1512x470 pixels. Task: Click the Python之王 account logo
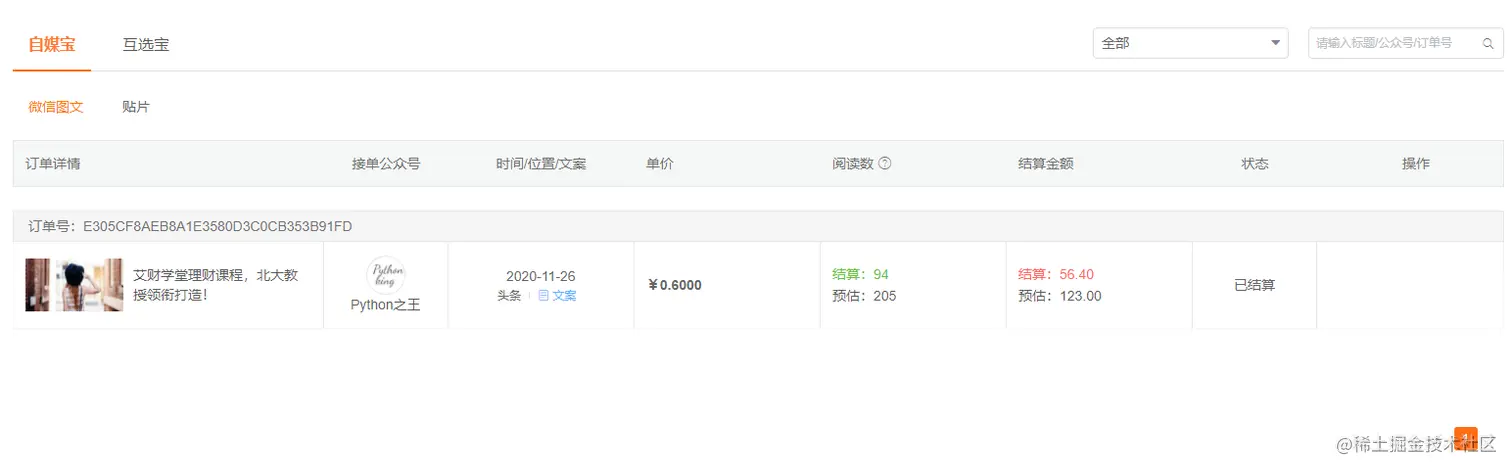click(x=386, y=273)
